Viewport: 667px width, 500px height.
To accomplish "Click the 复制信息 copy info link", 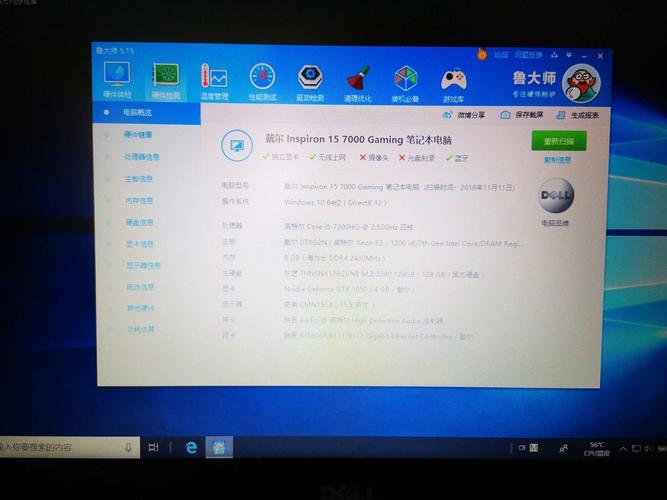I will 557,160.
